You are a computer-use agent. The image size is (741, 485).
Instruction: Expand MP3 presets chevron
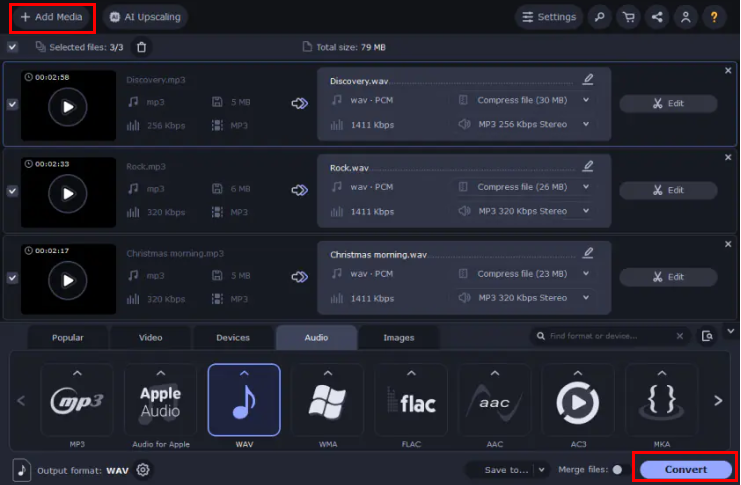(77, 373)
